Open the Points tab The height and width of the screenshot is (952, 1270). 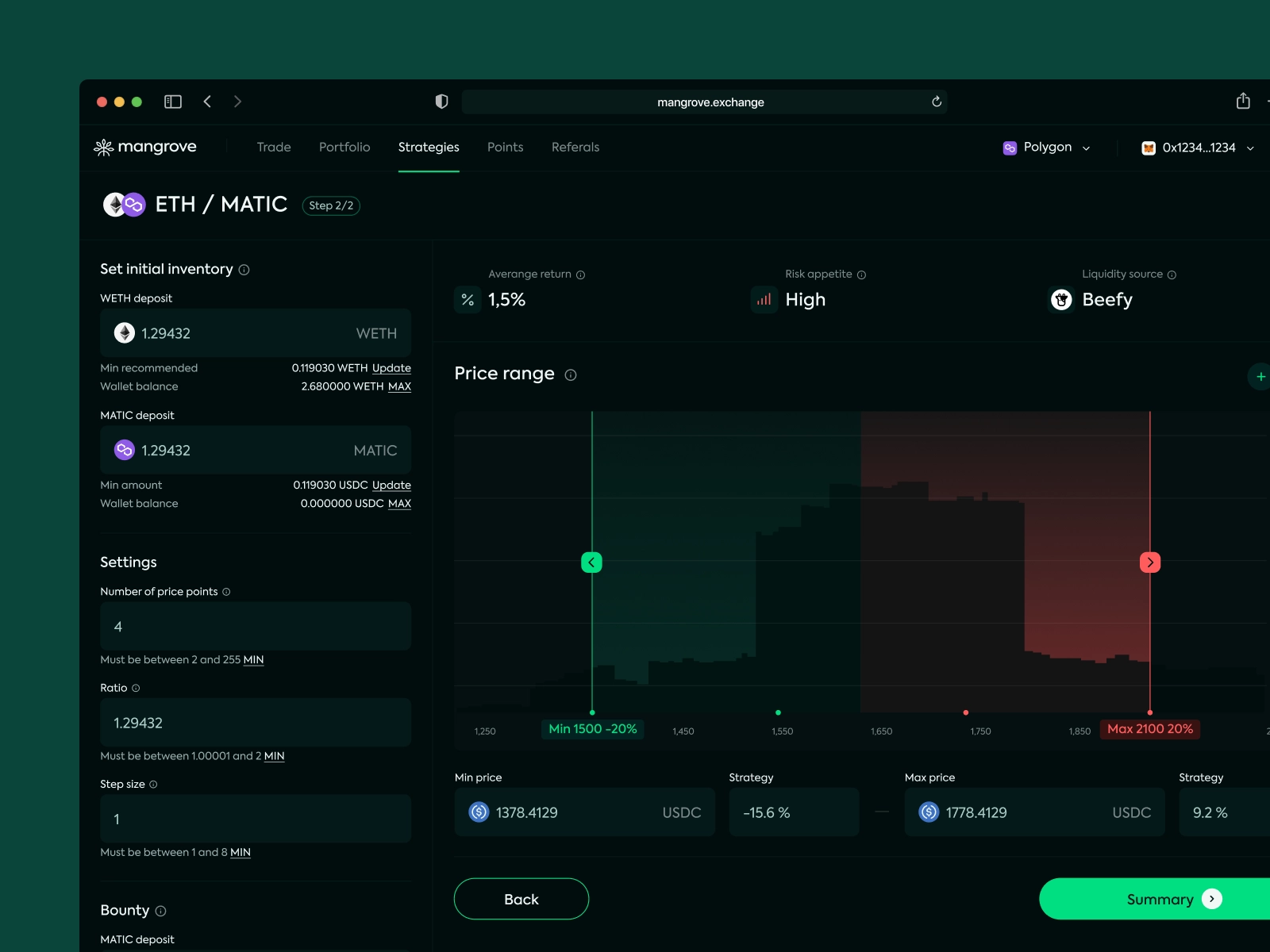[x=505, y=148]
